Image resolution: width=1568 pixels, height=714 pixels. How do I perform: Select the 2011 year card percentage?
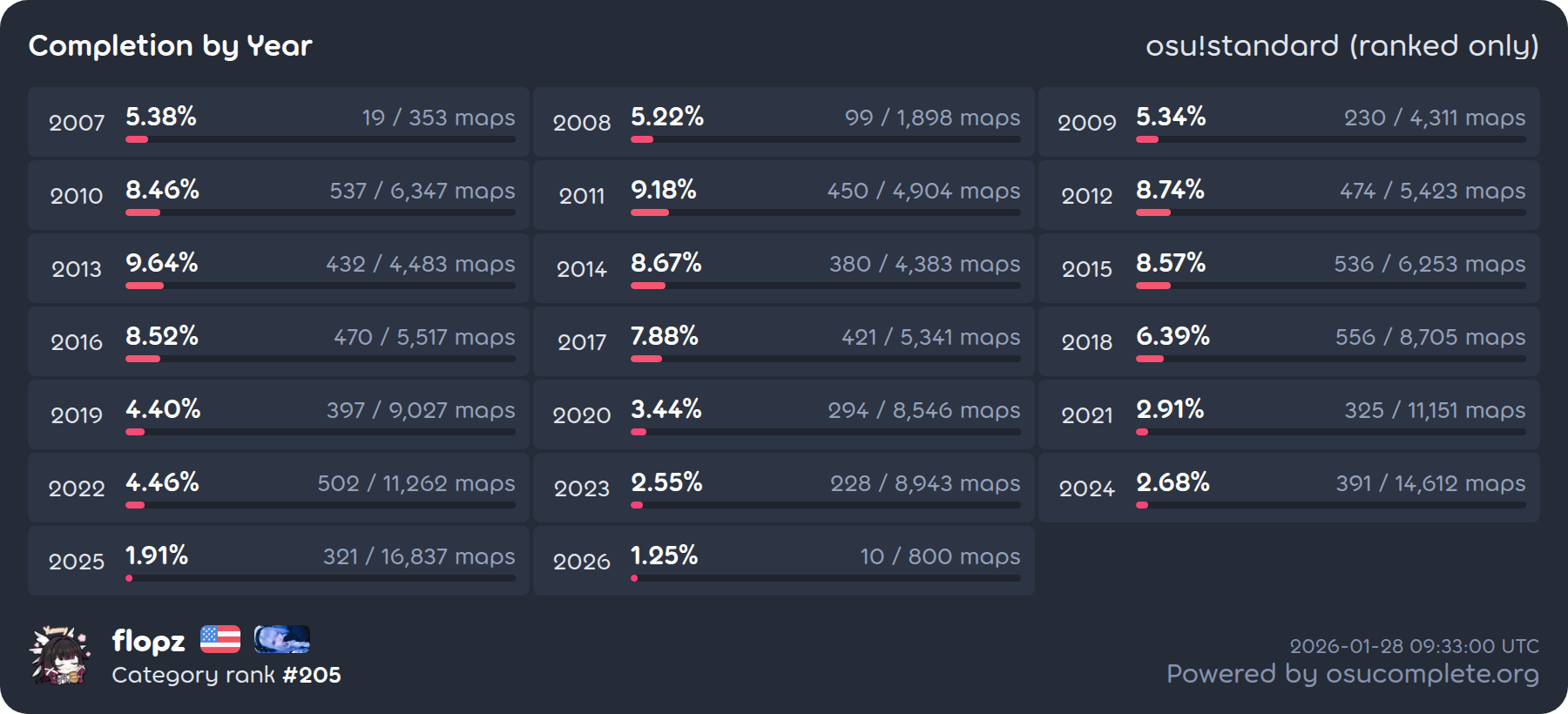coord(663,190)
